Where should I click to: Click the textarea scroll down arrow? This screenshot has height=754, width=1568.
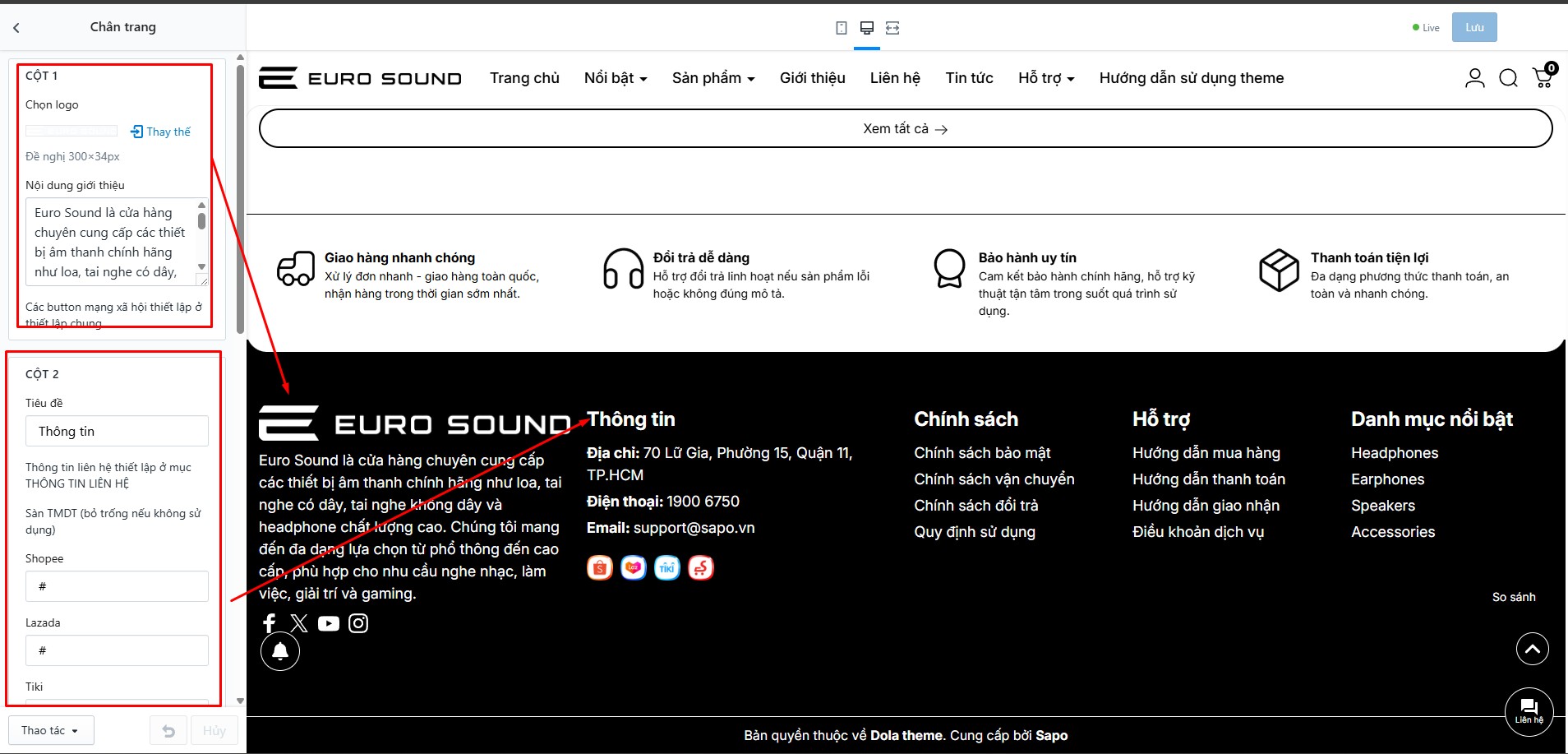click(201, 266)
